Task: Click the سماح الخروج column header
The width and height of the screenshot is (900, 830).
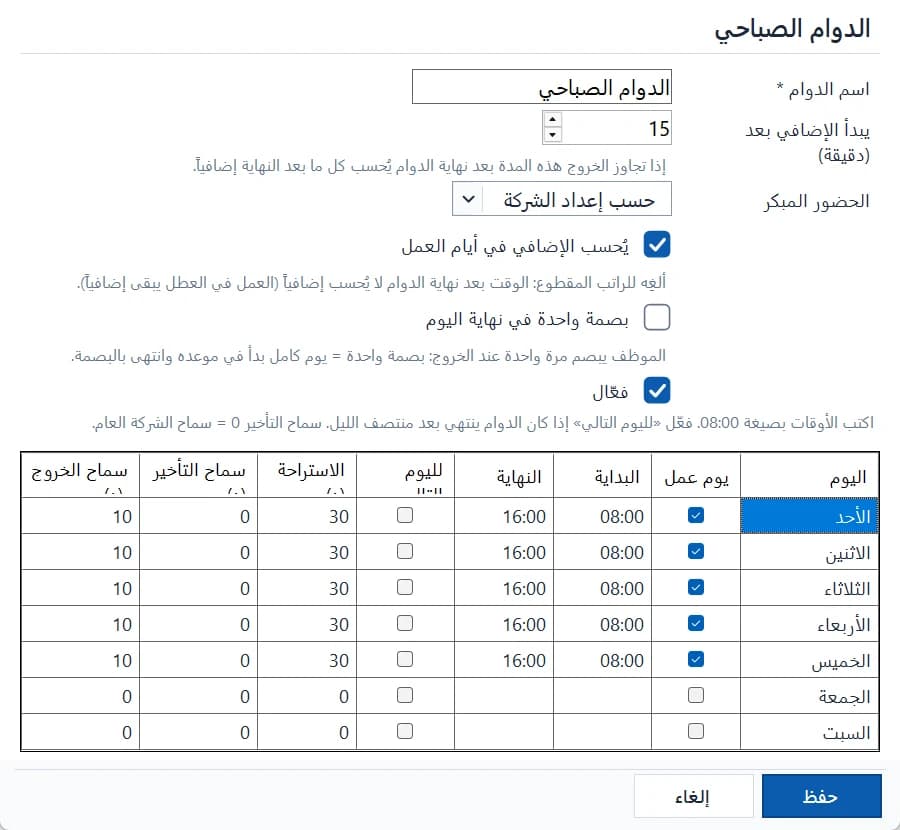Action: tap(80, 475)
